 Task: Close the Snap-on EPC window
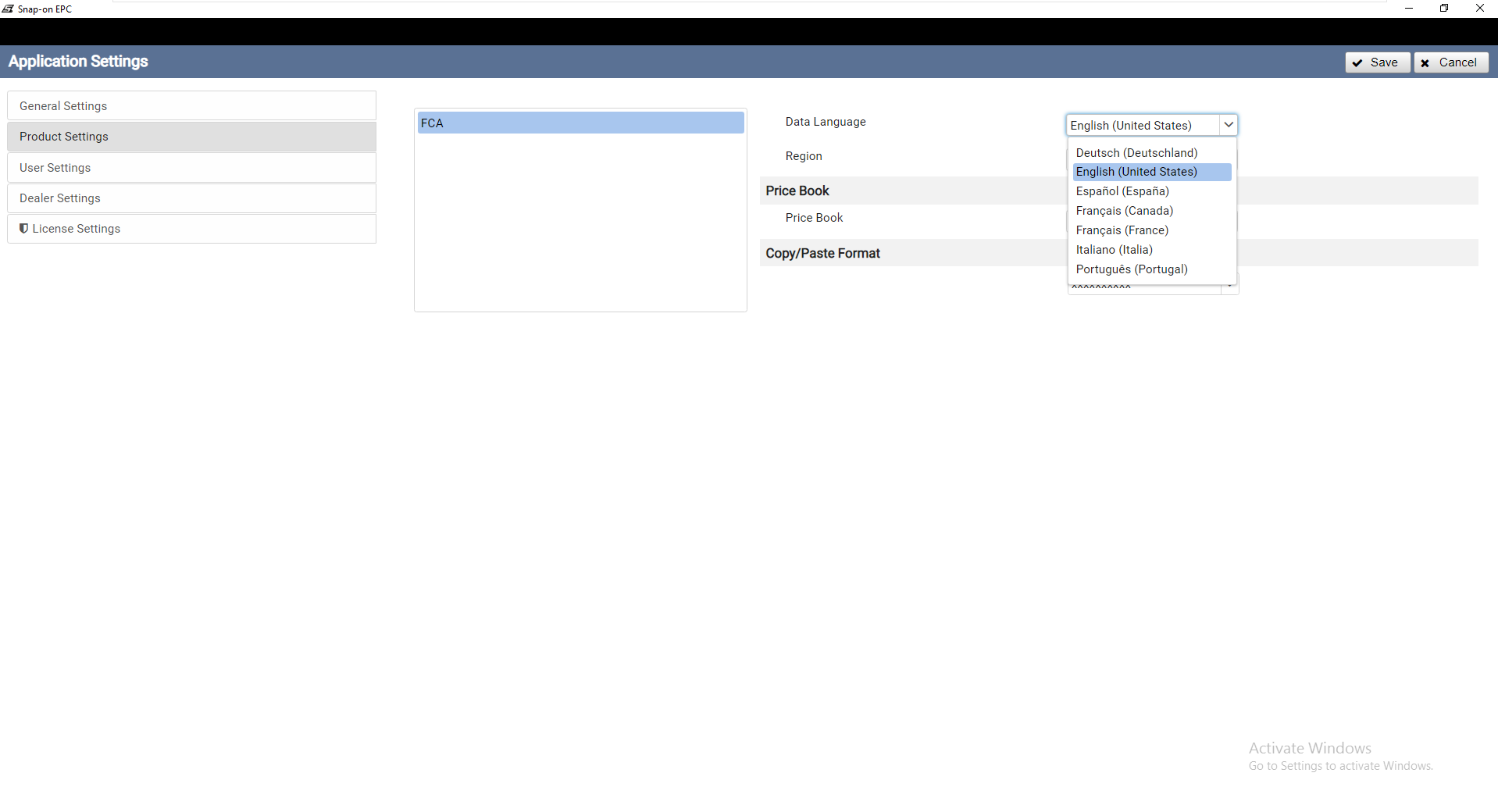click(1480, 9)
